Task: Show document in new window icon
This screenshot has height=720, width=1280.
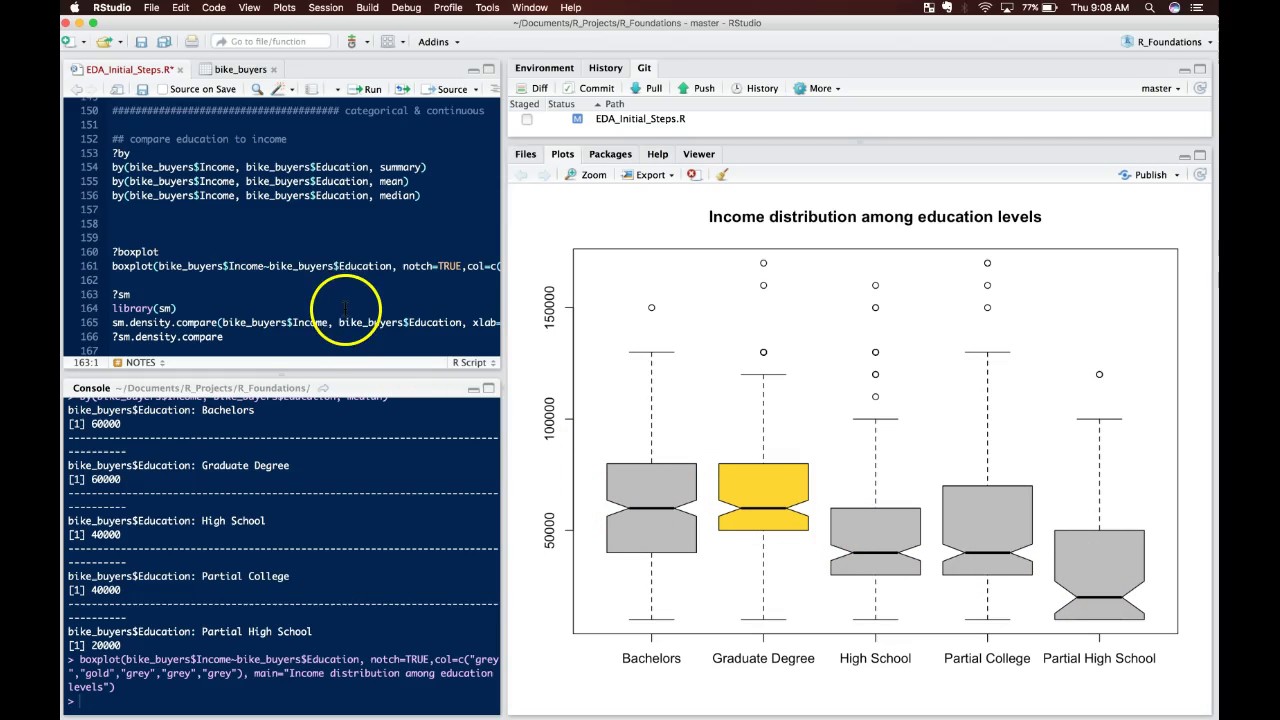Action: pos(117,89)
